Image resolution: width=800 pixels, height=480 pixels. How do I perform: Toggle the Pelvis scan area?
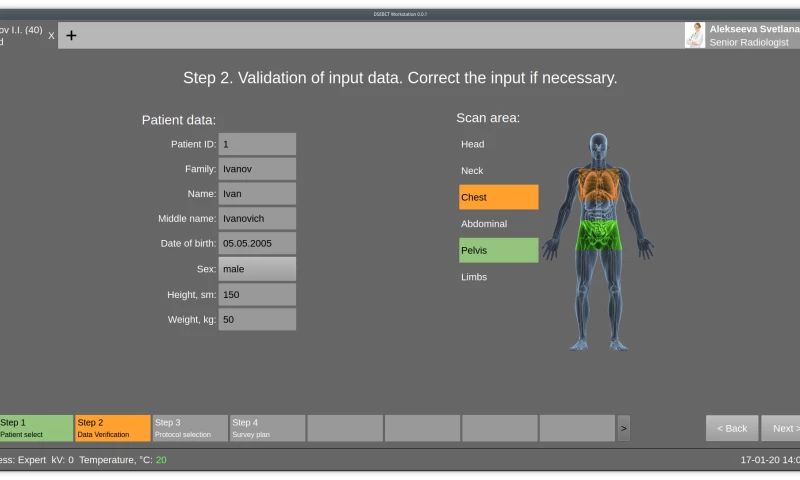click(498, 250)
